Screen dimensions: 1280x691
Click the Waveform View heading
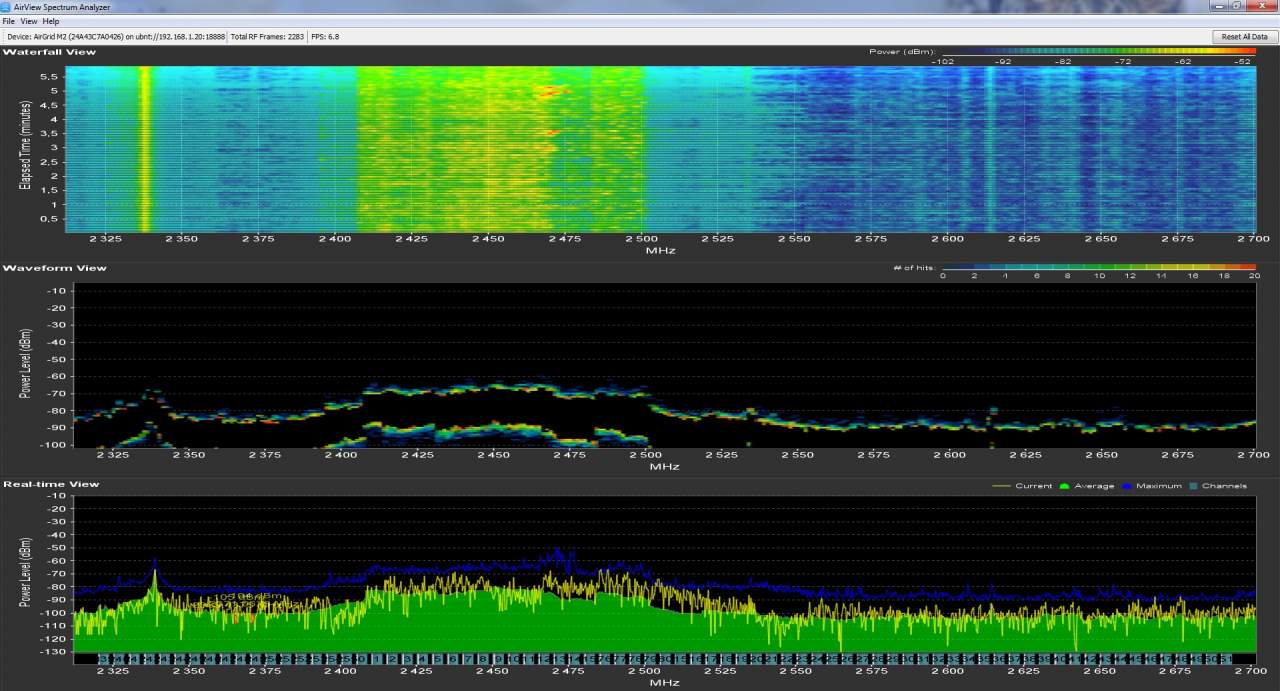coord(55,268)
